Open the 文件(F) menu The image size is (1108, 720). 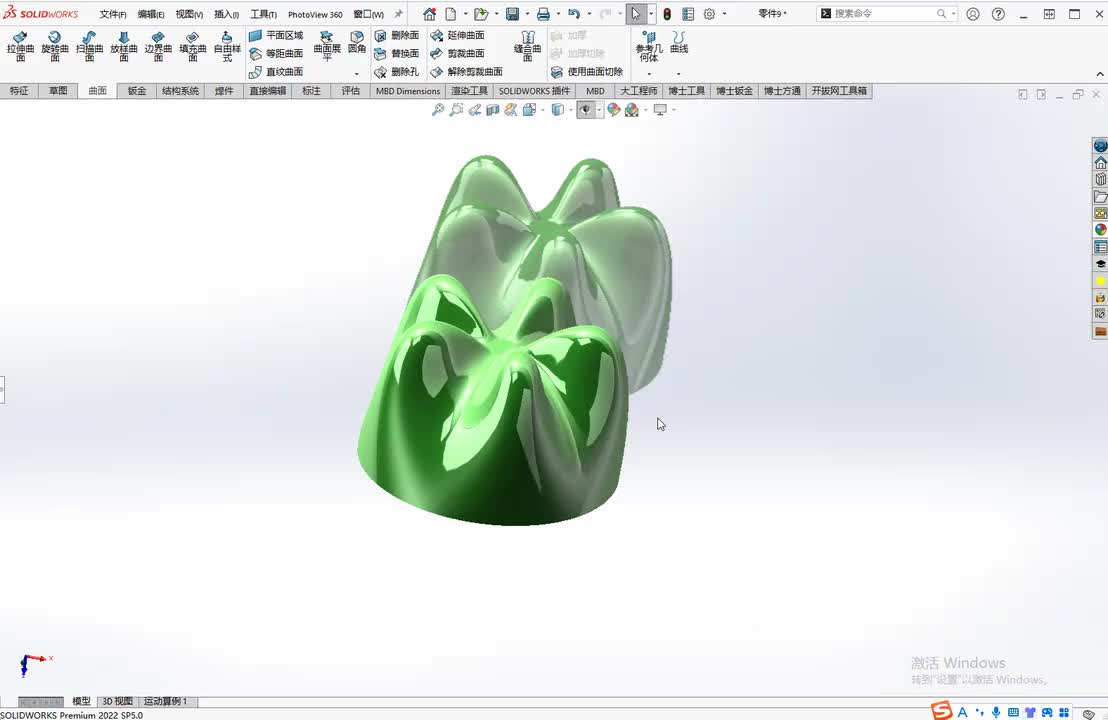click(x=113, y=14)
